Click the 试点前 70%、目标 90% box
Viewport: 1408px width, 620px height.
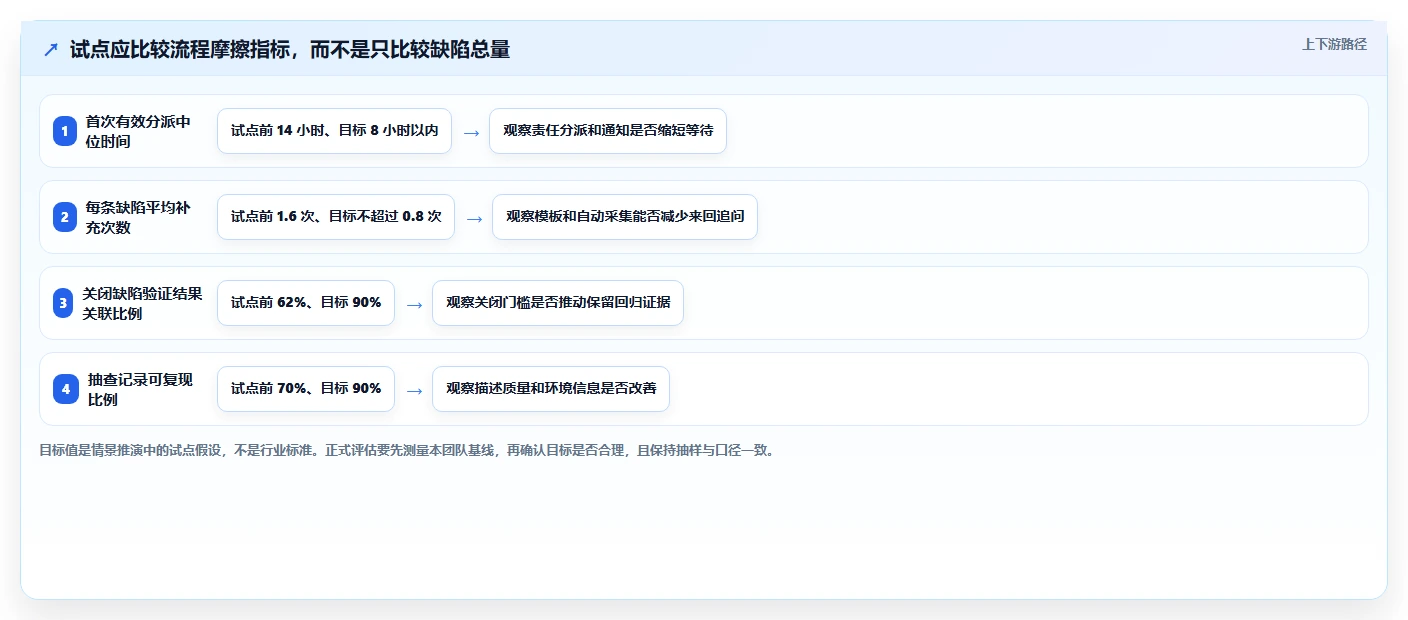point(306,389)
